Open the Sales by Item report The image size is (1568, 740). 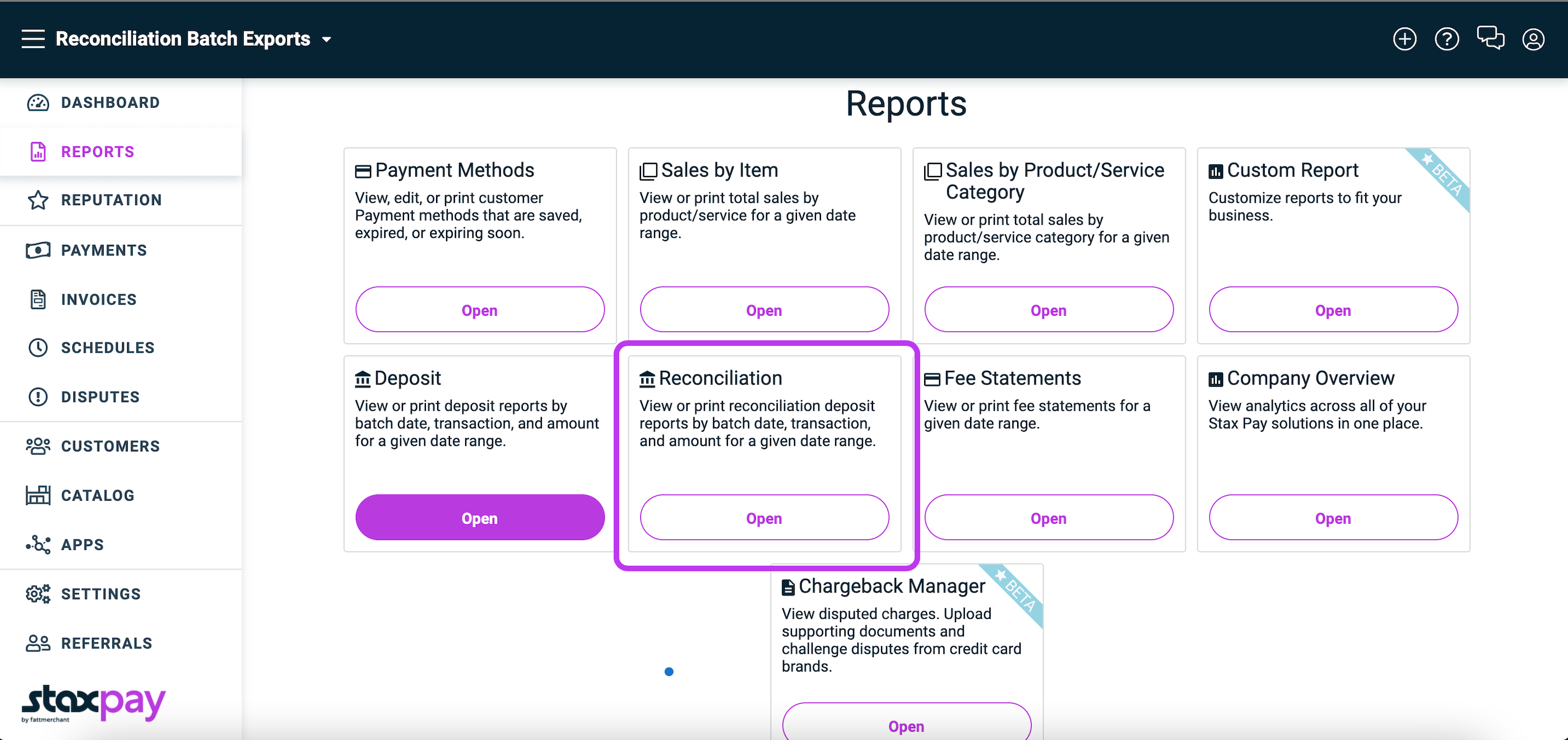tap(764, 309)
